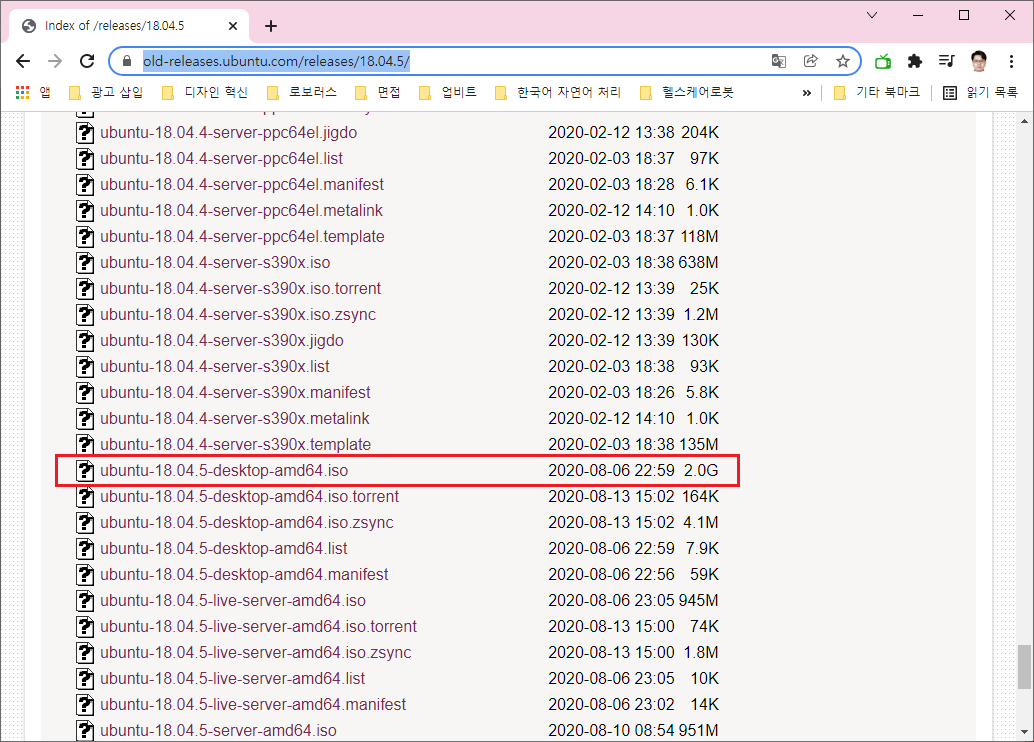Open a new tab with plus

(270, 26)
